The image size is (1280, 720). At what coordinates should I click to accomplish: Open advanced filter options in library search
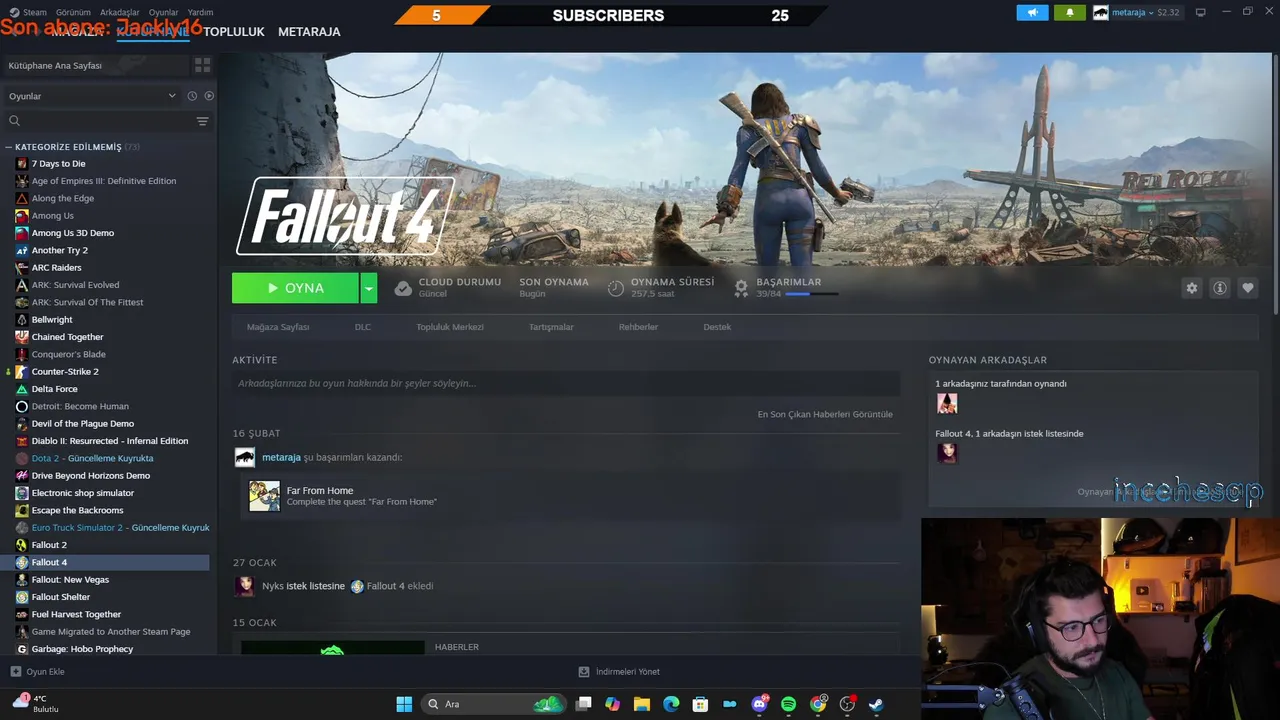202,121
